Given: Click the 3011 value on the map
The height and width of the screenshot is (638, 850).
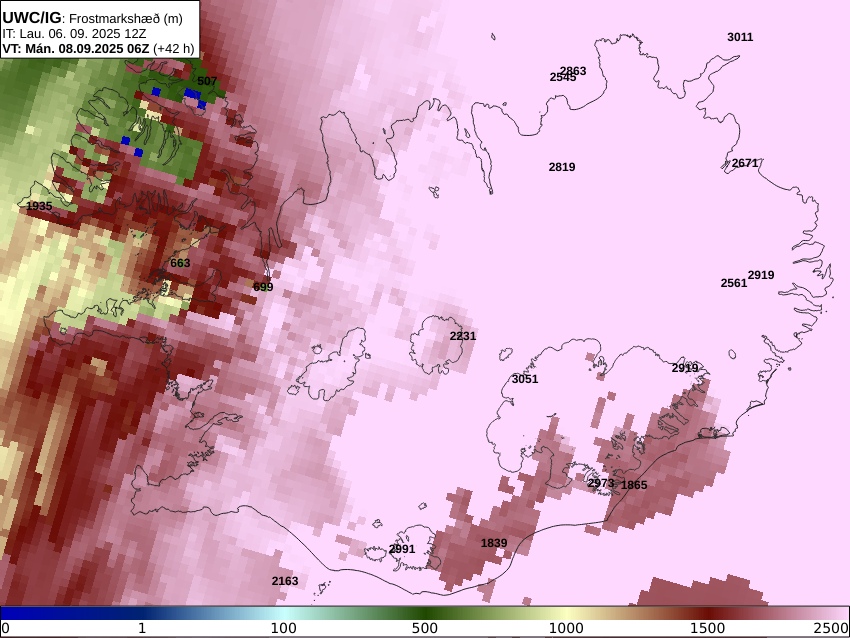Looking at the screenshot, I should pos(740,37).
